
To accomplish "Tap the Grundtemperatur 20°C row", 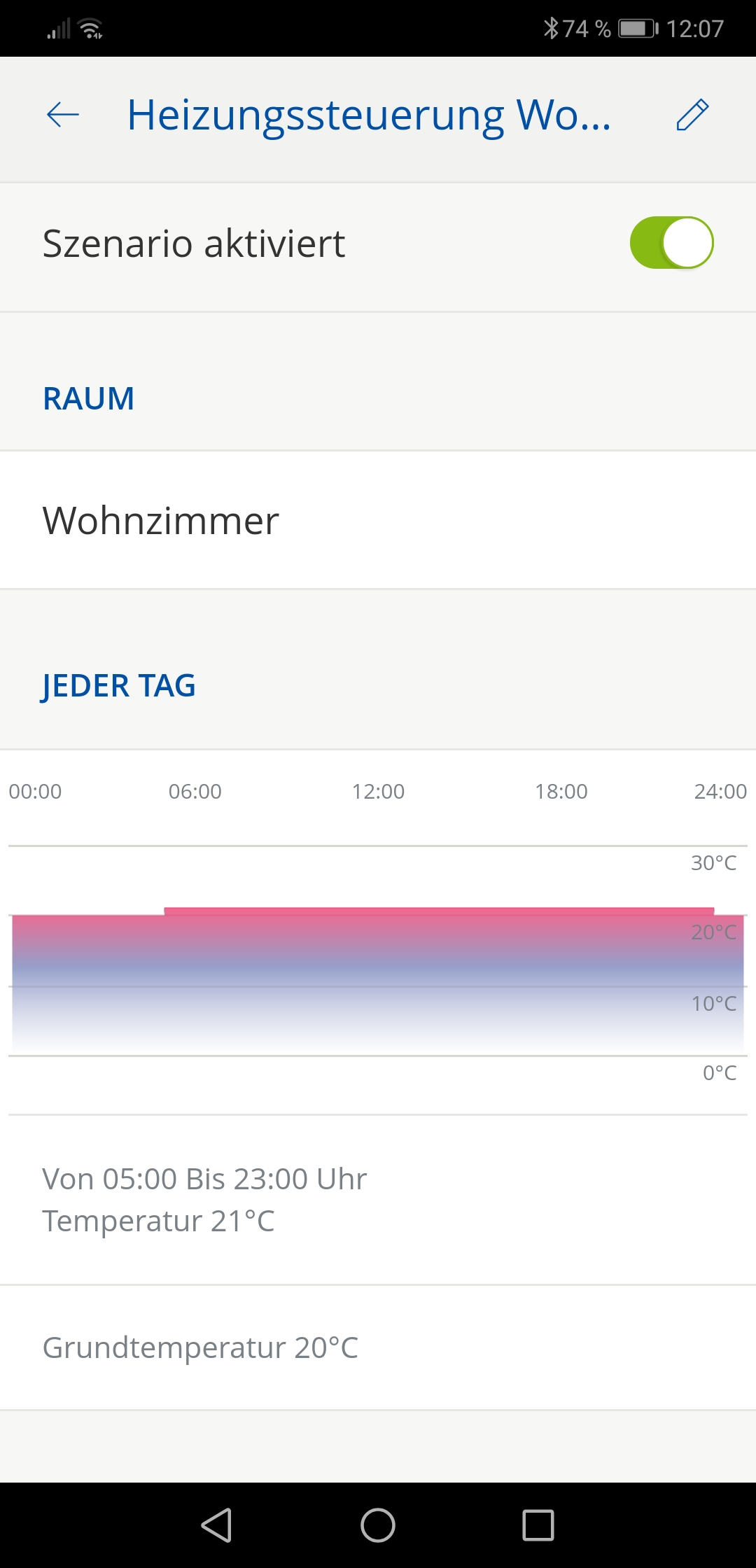I will pyautogui.click(x=200, y=1347).
